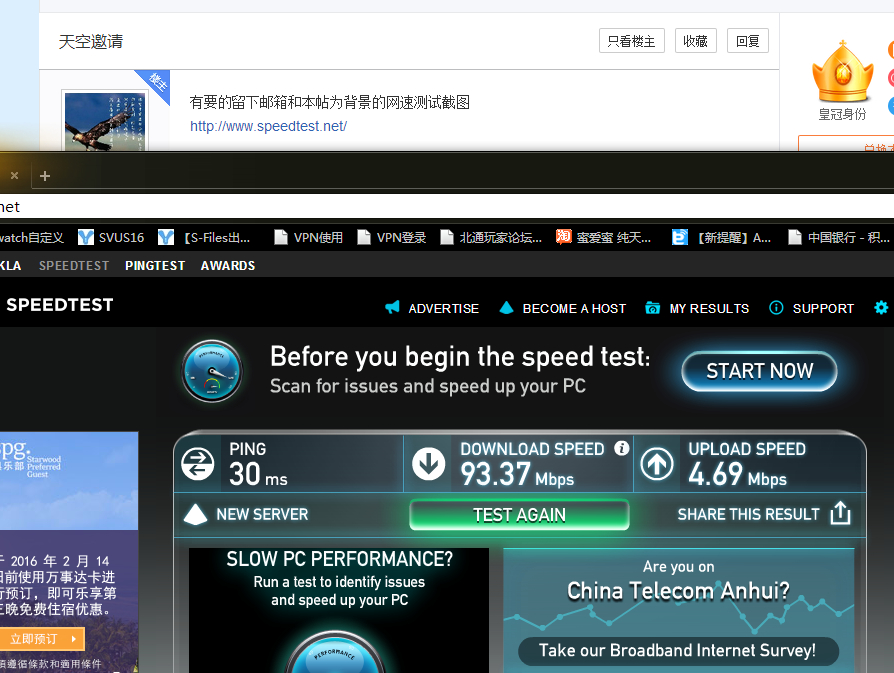Screen dimensions: 894x673
Task: Click the SPG Starwood ad banner
Action: click(x=69, y=552)
